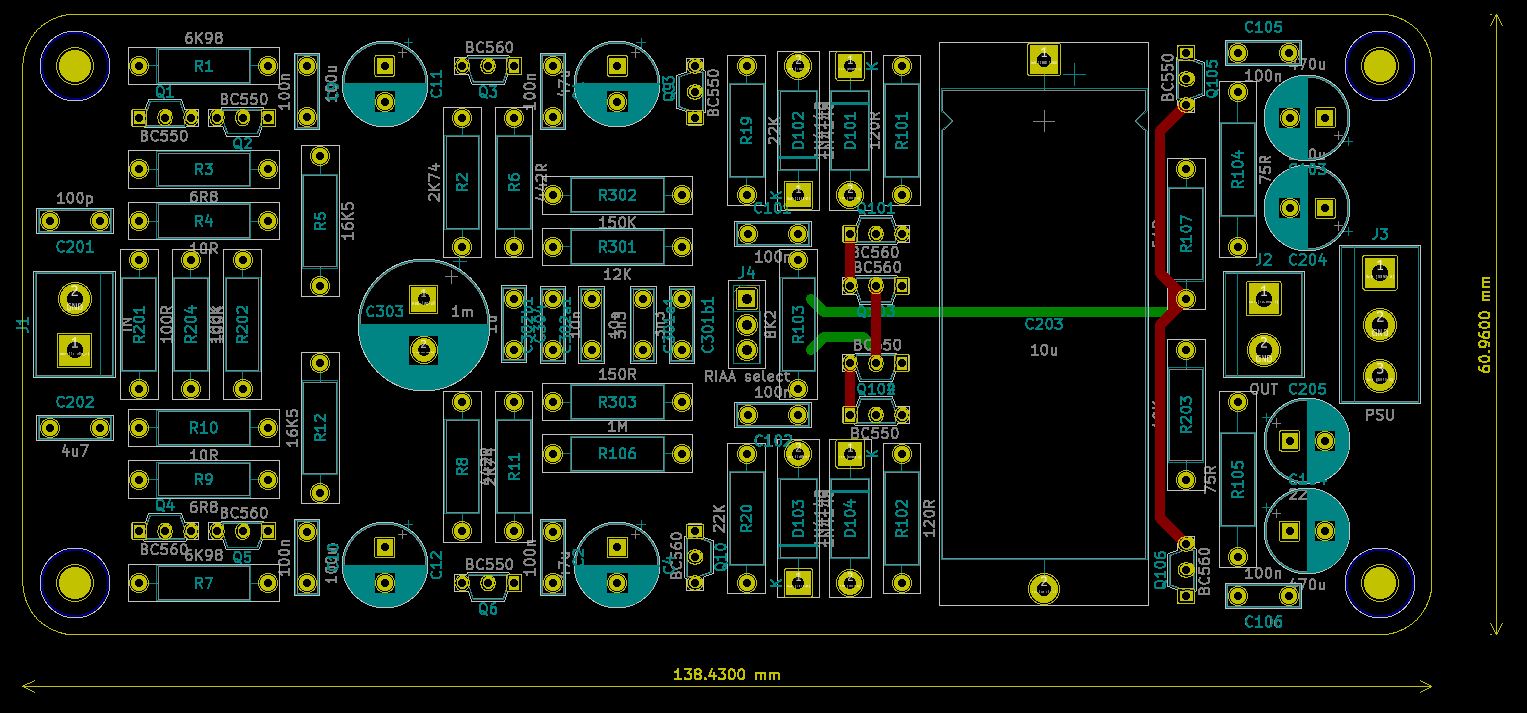Select capacitor C202 footprint

pyautogui.click(x=74, y=428)
